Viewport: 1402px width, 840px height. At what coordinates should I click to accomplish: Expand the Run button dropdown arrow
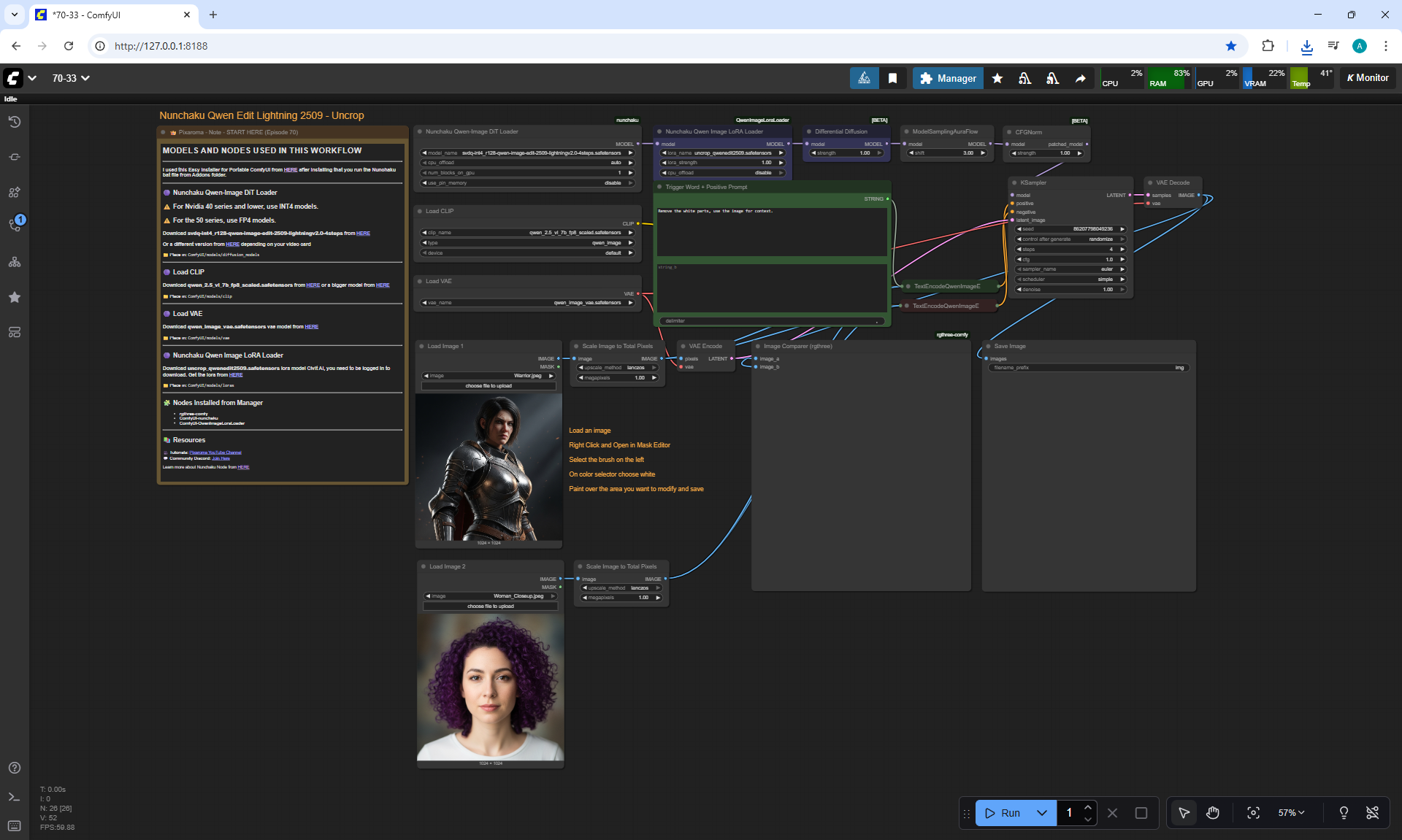(x=1042, y=813)
